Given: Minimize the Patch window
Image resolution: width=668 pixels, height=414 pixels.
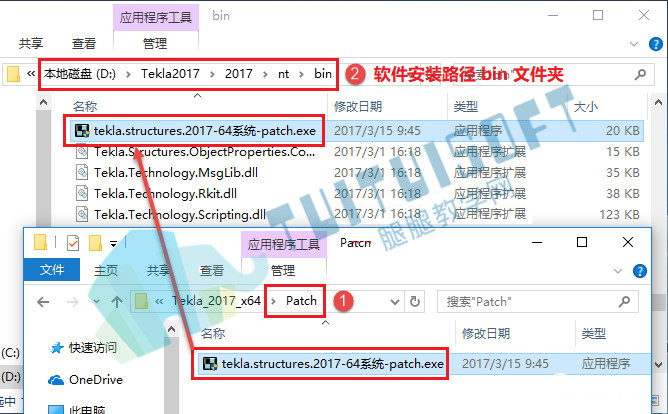Looking at the screenshot, I should tap(537, 242).
